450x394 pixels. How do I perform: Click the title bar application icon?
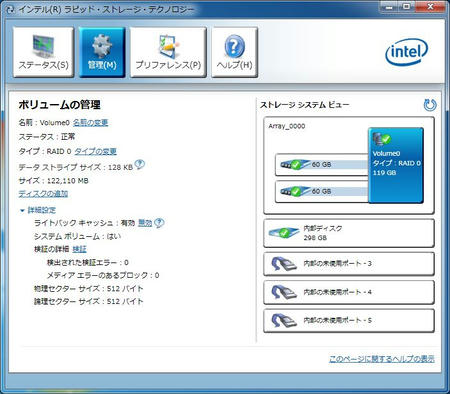10,9
